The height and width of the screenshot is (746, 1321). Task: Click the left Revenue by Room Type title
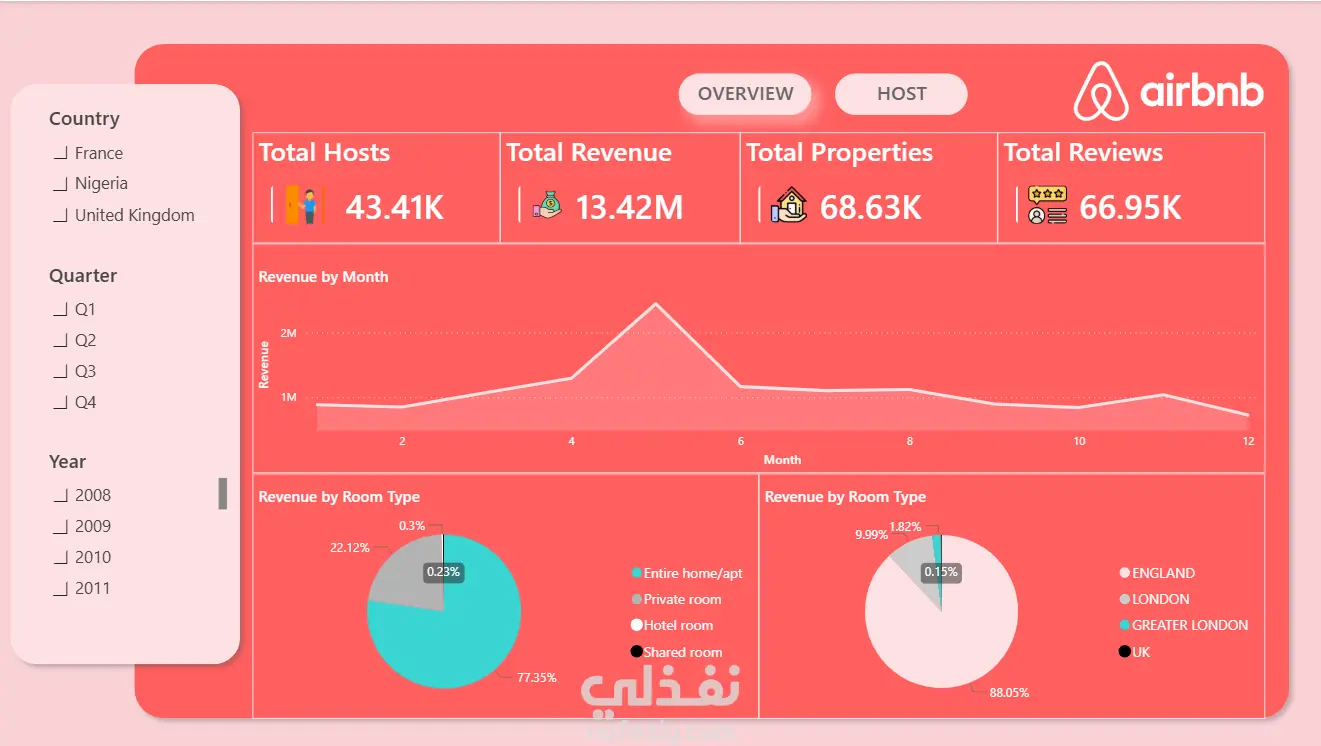(x=339, y=497)
